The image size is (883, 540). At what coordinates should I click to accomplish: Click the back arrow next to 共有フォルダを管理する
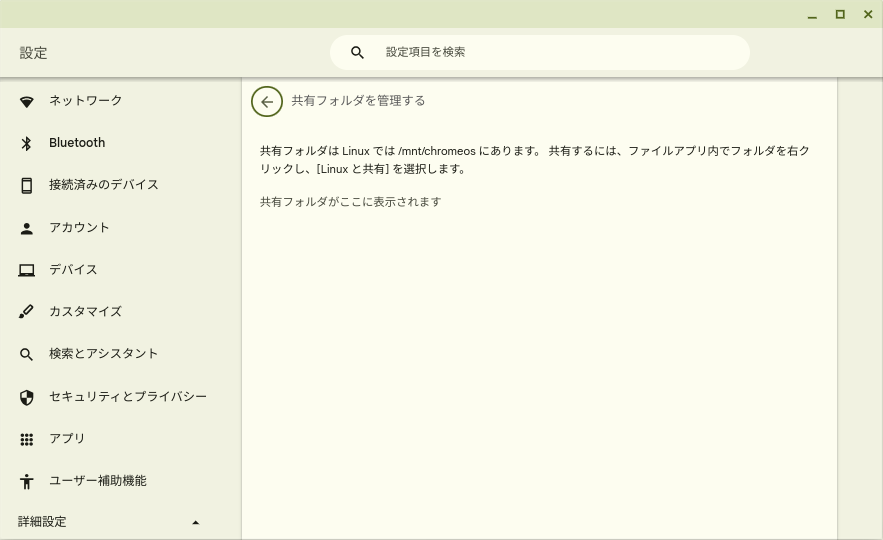(x=267, y=101)
